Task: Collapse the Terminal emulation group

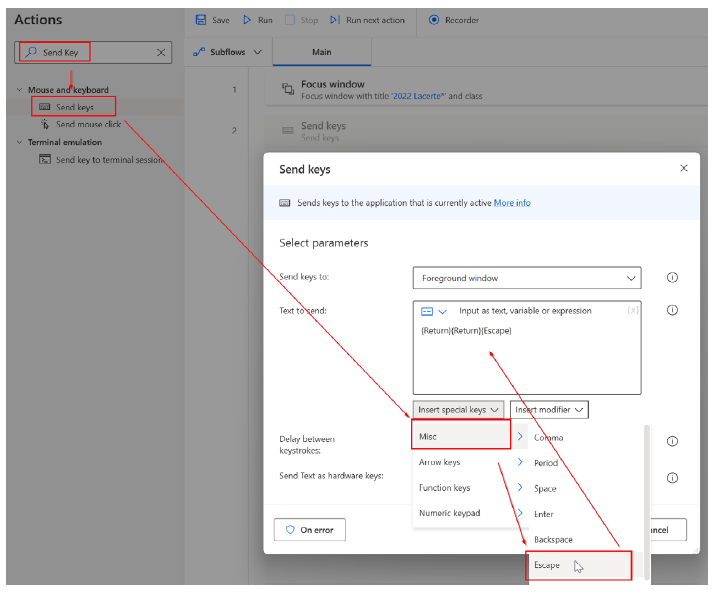Action: click(19, 142)
